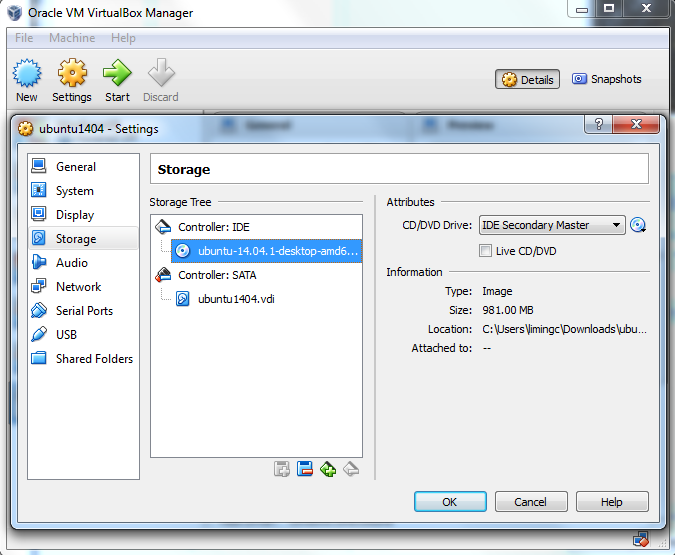
Task: Open the File menu
Action: click(24, 38)
